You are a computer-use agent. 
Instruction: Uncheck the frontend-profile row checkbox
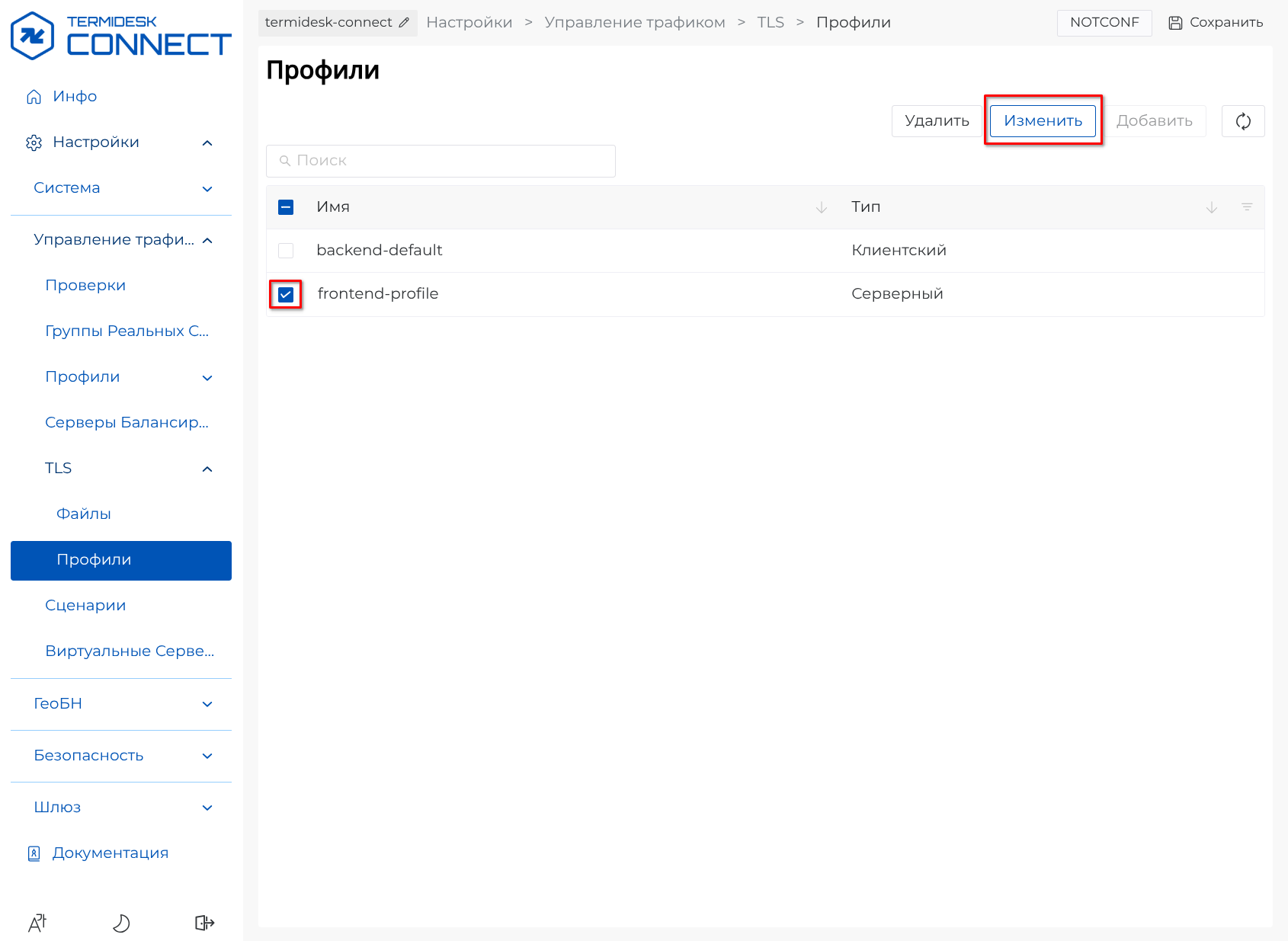(x=286, y=294)
